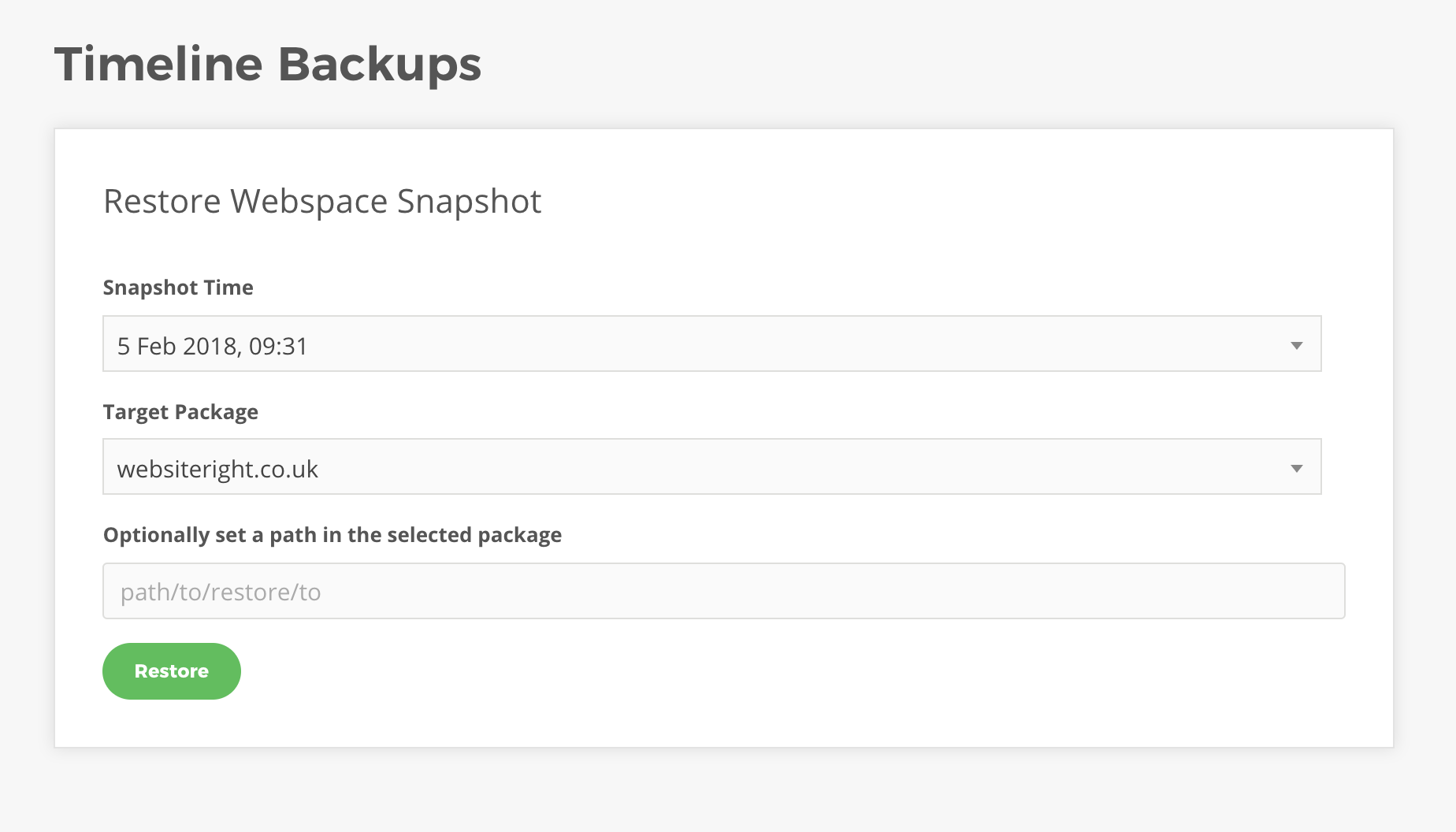Click the 'Optionally set a path' label
This screenshot has height=832, width=1456.
point(332,535)
